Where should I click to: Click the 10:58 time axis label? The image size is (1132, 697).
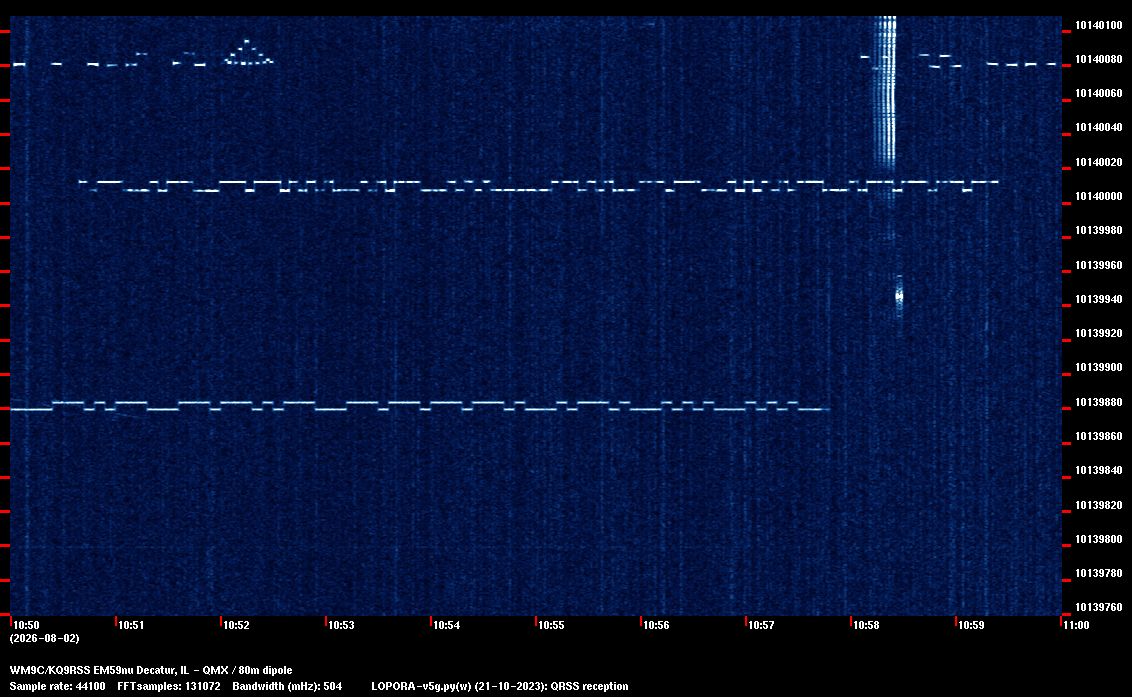pos(866,625)
